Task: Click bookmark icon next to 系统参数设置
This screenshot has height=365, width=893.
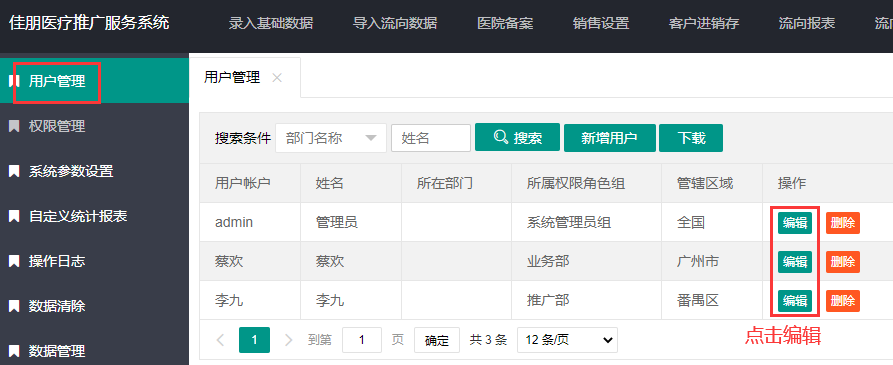Action: 14,171
